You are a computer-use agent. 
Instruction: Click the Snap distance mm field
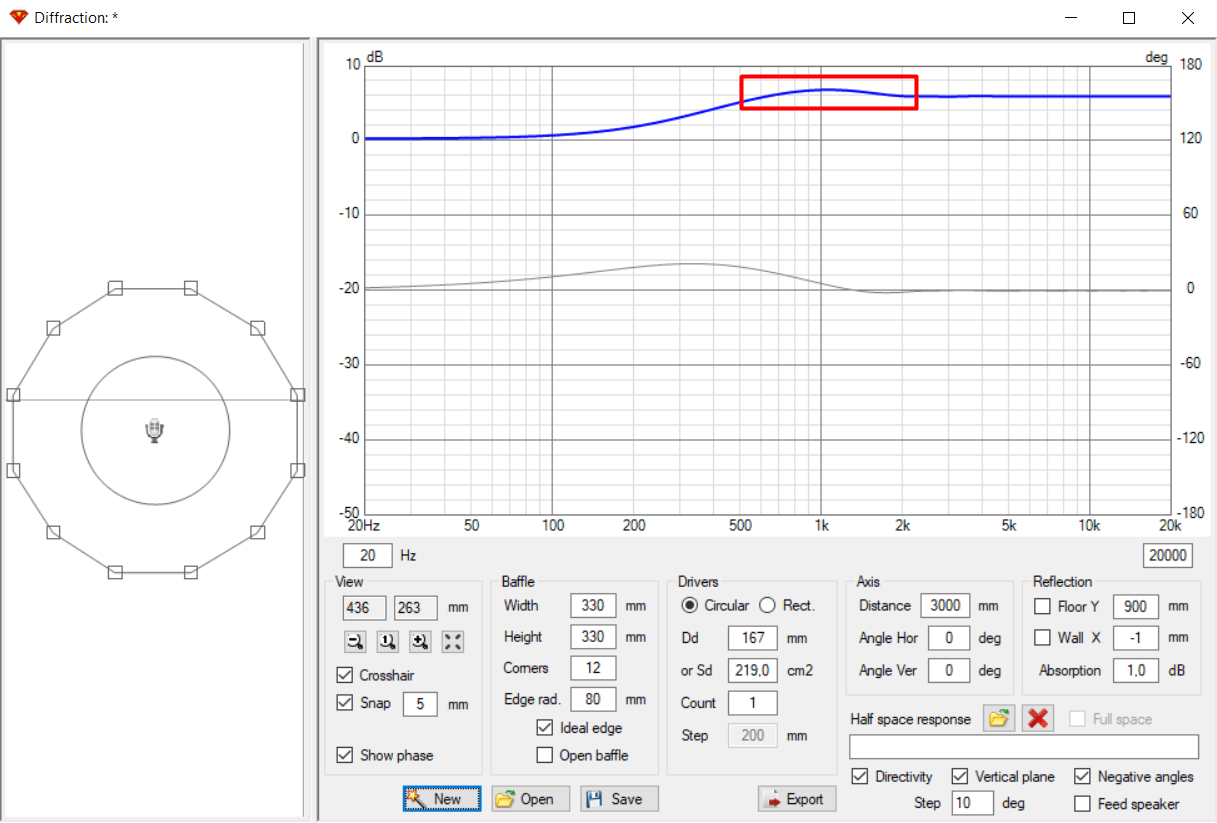coord(420,704)
